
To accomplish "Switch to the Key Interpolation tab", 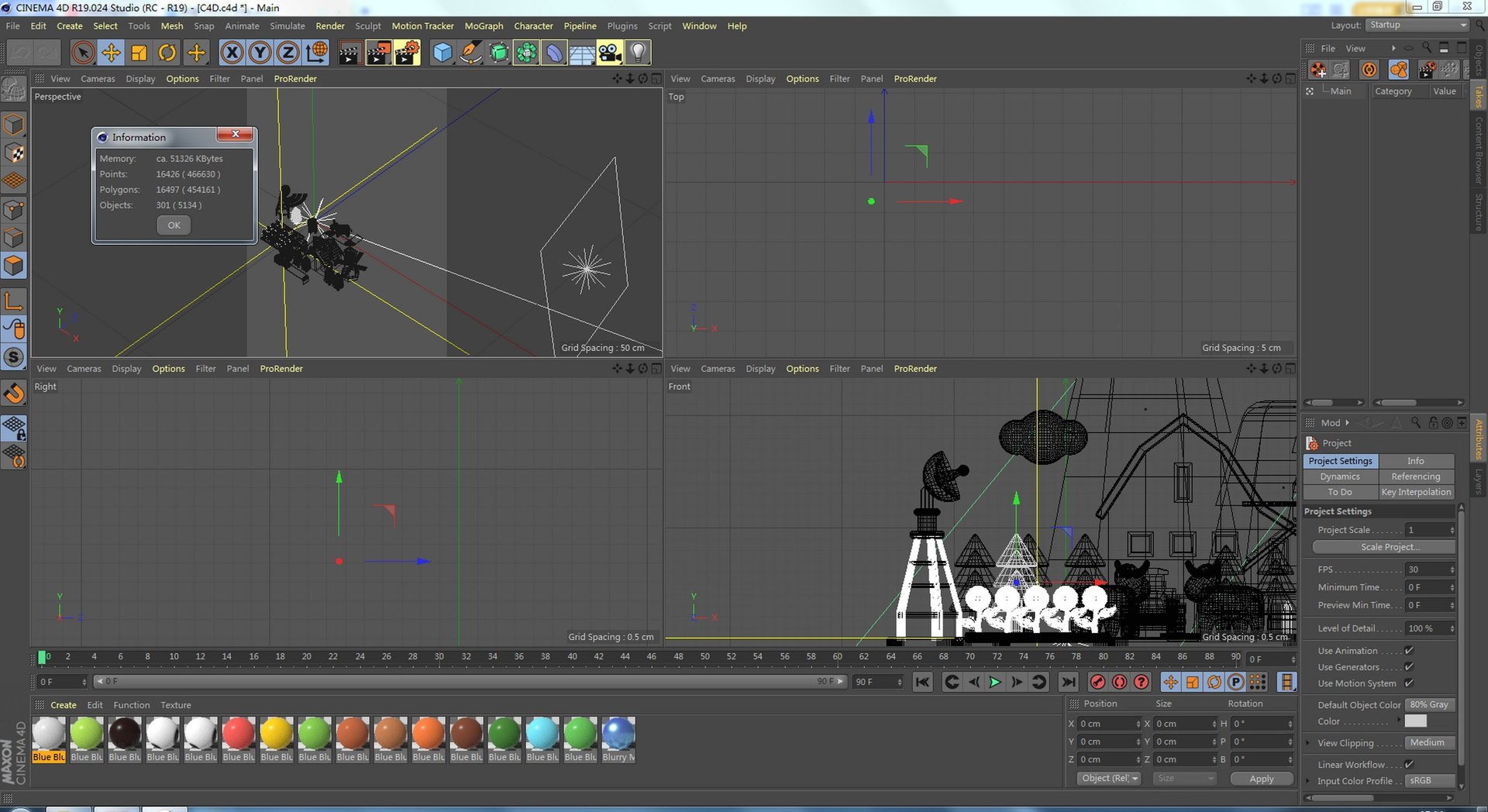I will (1416, 492).
